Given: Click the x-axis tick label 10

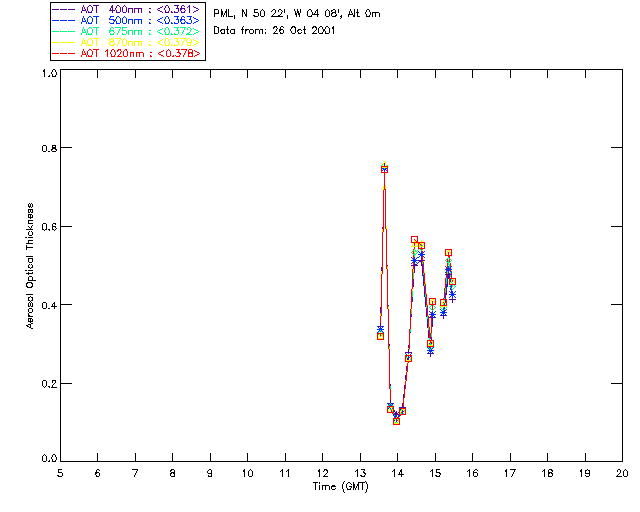Looking at the screenshot, I should coord(247,473).
